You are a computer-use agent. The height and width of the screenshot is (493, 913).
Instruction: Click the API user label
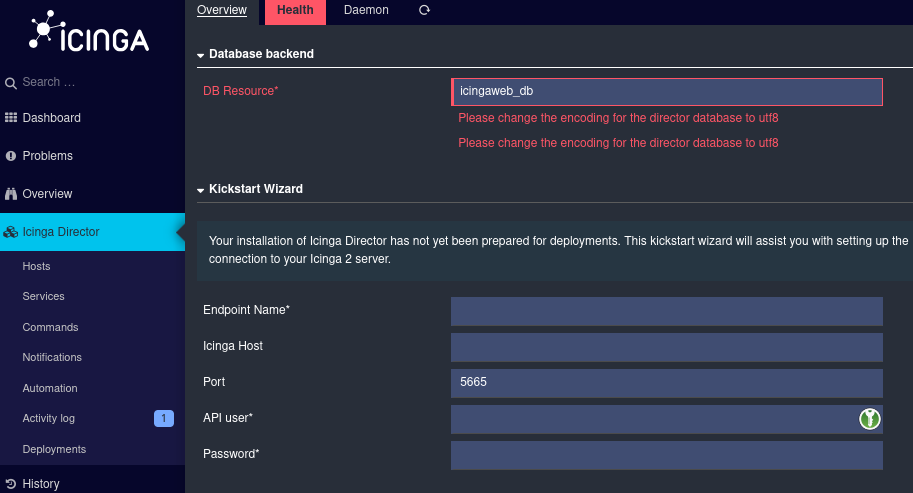tap(228, 418)
